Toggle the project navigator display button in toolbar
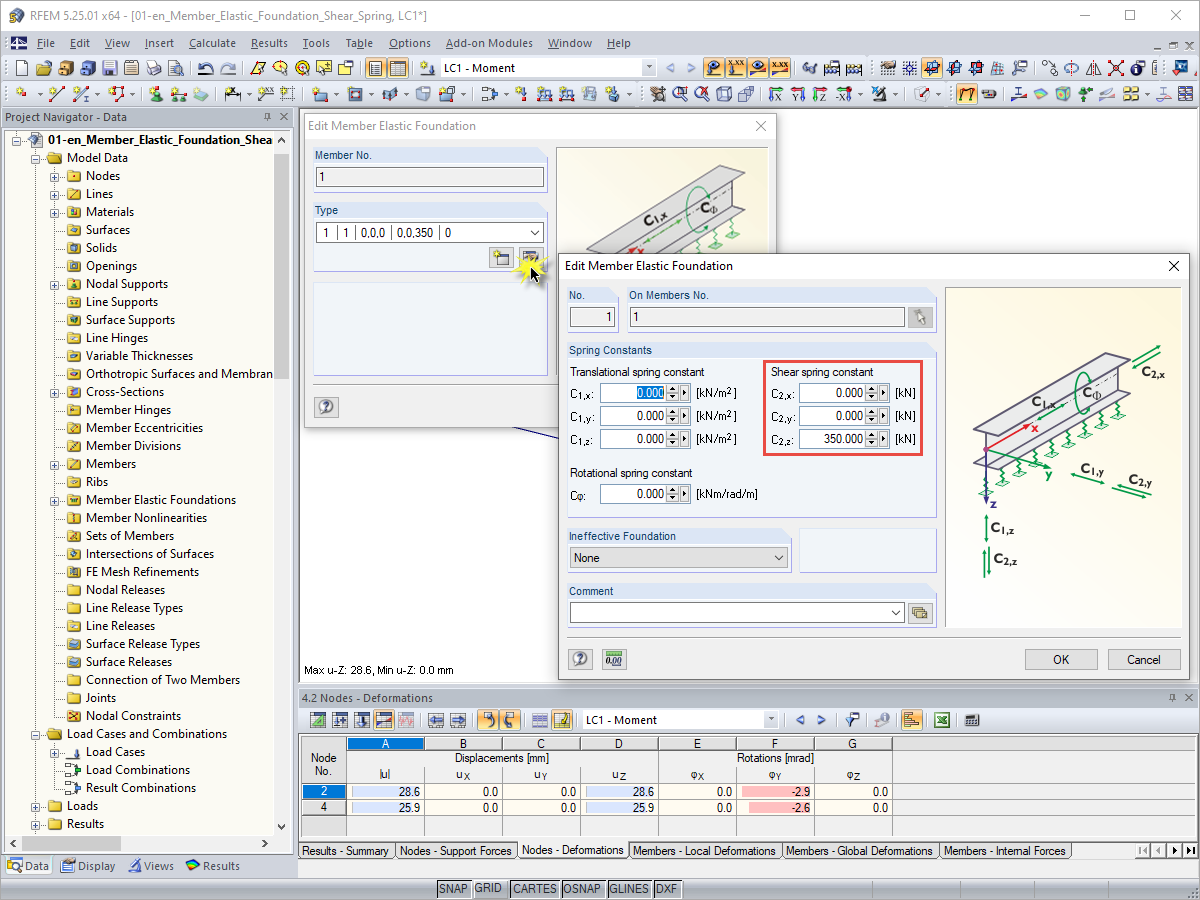1200x900 pixels. click(x=375, y=68)
